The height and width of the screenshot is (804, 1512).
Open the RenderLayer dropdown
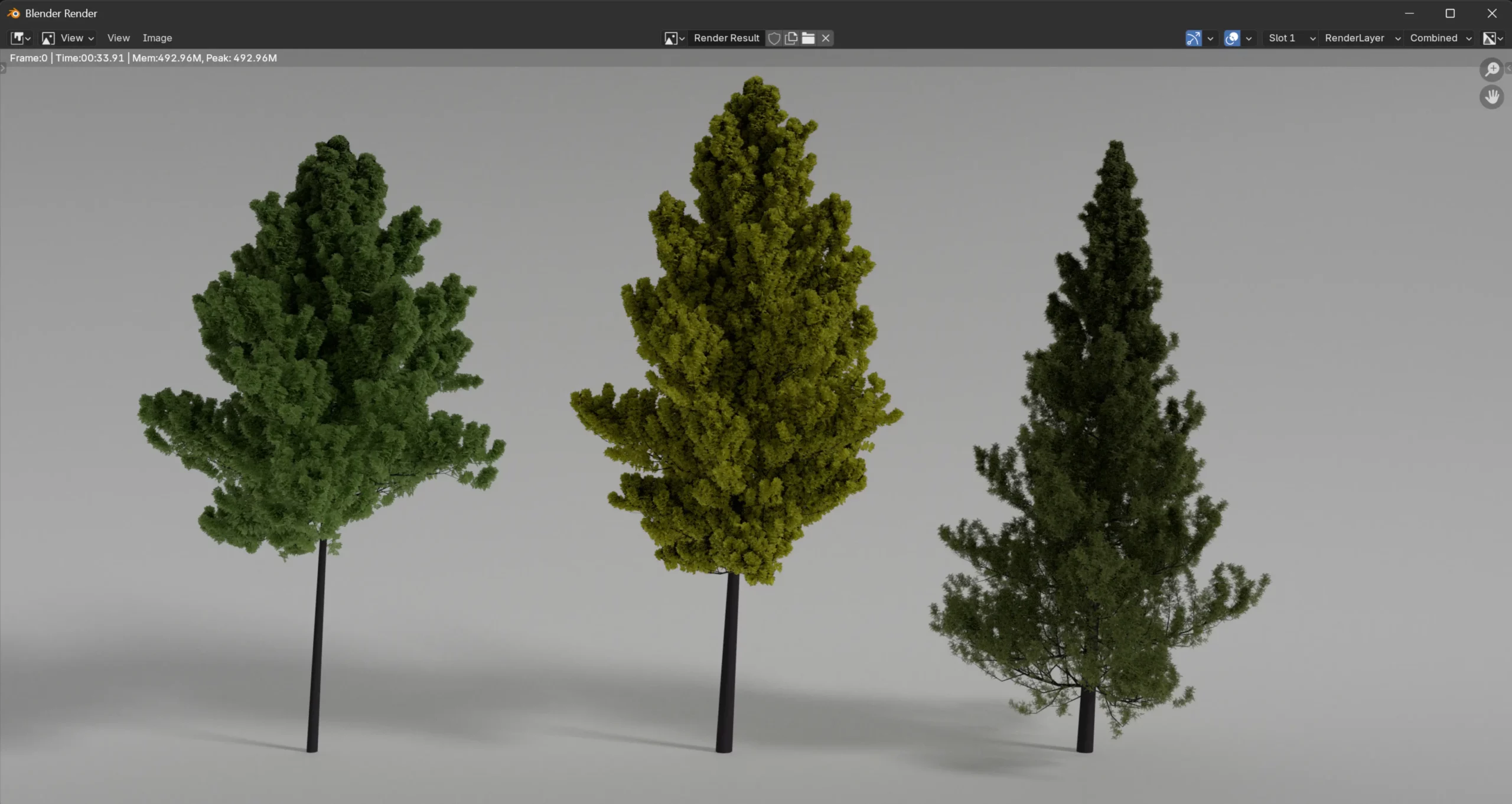click(1361, 38)
